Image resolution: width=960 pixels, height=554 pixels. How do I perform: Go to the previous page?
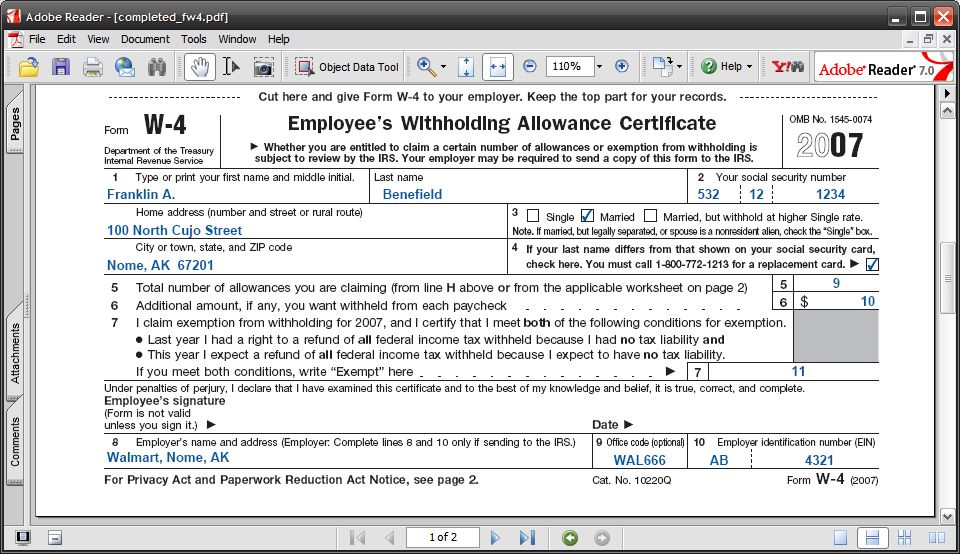[389, 537]
